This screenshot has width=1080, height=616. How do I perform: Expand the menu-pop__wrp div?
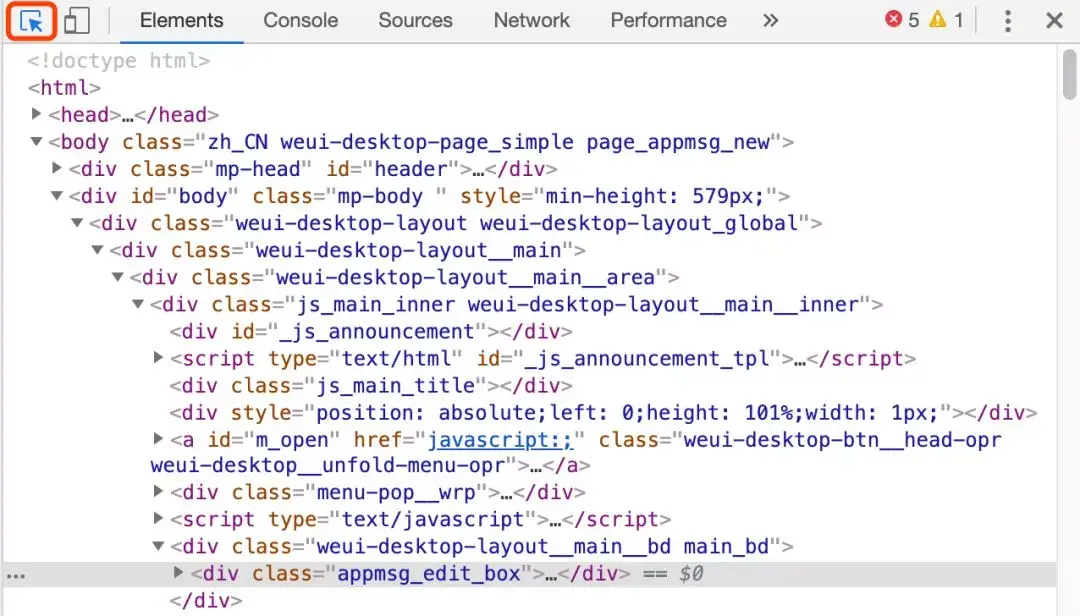pos(158,491)
